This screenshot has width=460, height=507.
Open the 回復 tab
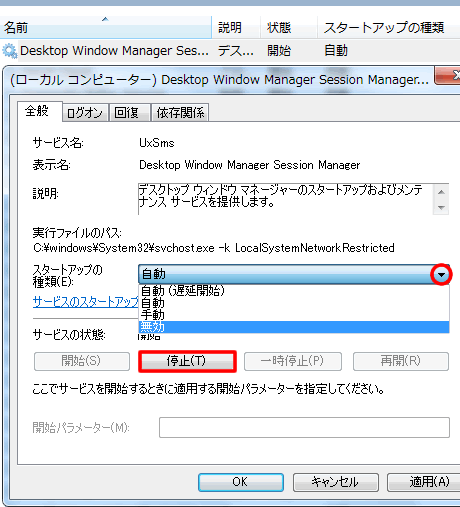(130, 113)
